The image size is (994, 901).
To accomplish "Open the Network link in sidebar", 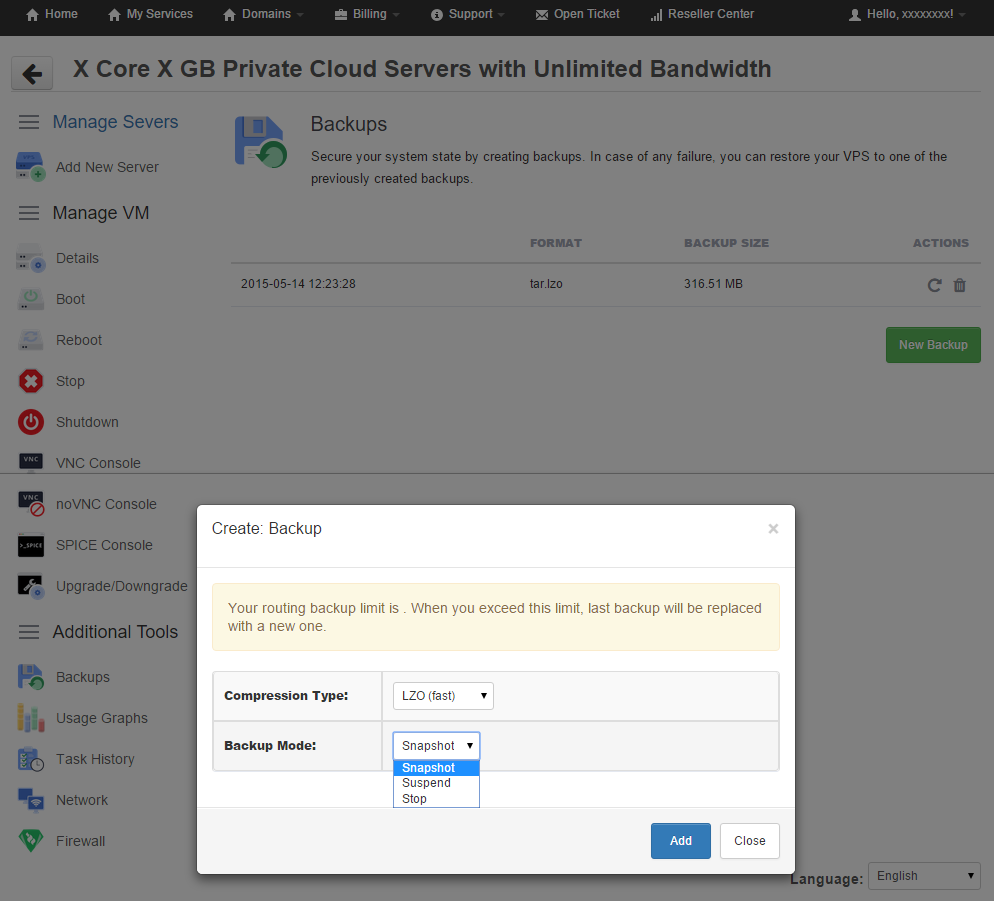I will pos(82,800).
